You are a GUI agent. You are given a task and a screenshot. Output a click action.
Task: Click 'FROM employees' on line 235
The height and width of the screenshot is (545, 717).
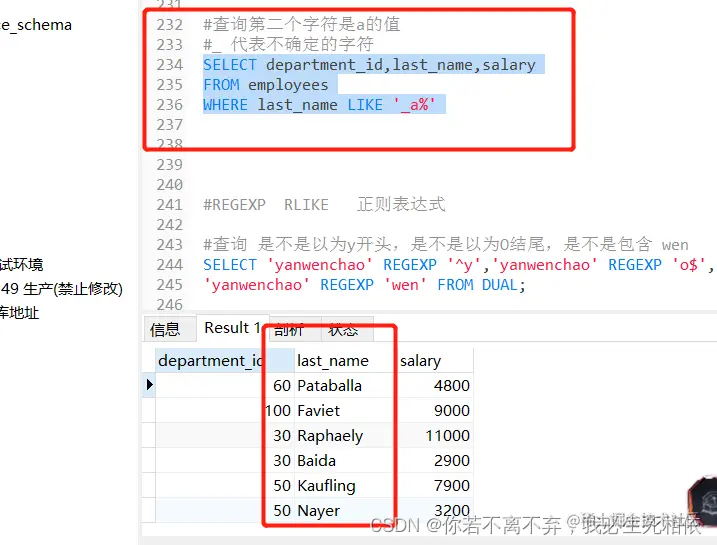point(266,85)
